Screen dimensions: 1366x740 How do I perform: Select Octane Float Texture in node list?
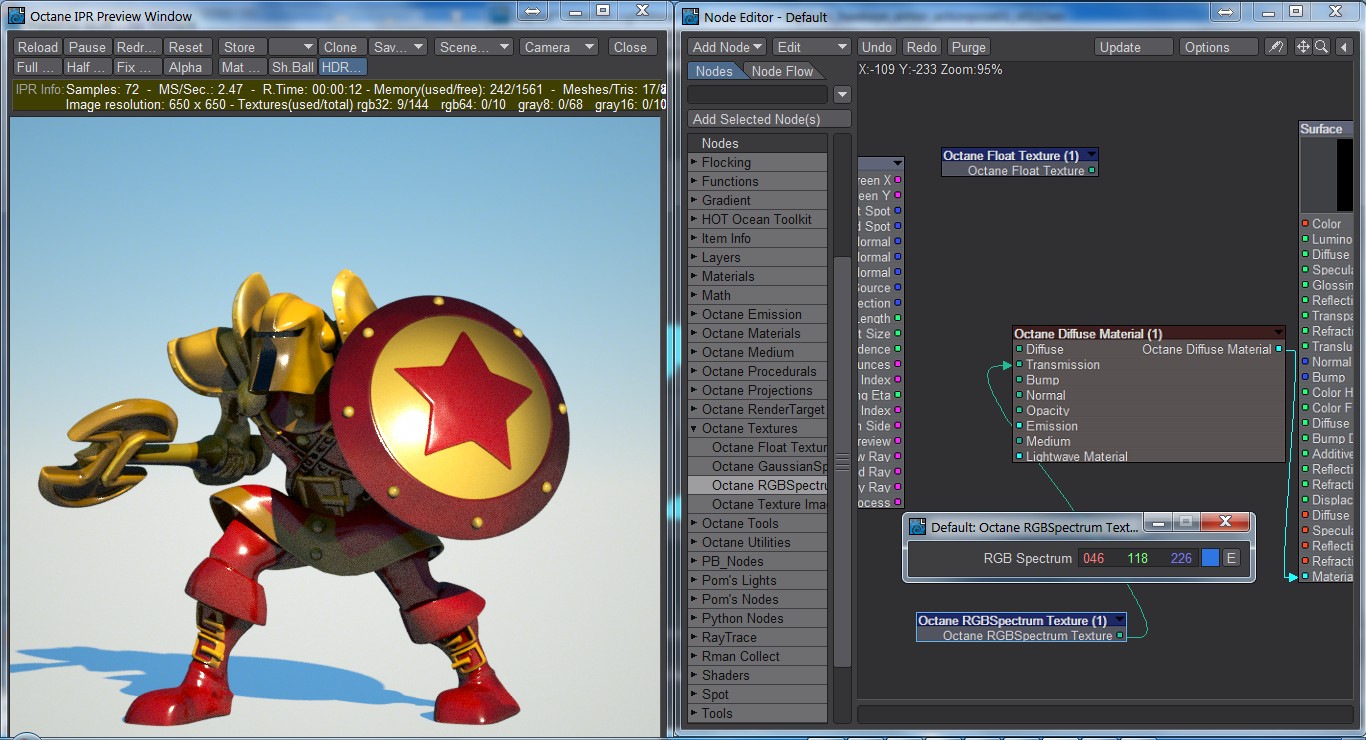pos(758,447)
